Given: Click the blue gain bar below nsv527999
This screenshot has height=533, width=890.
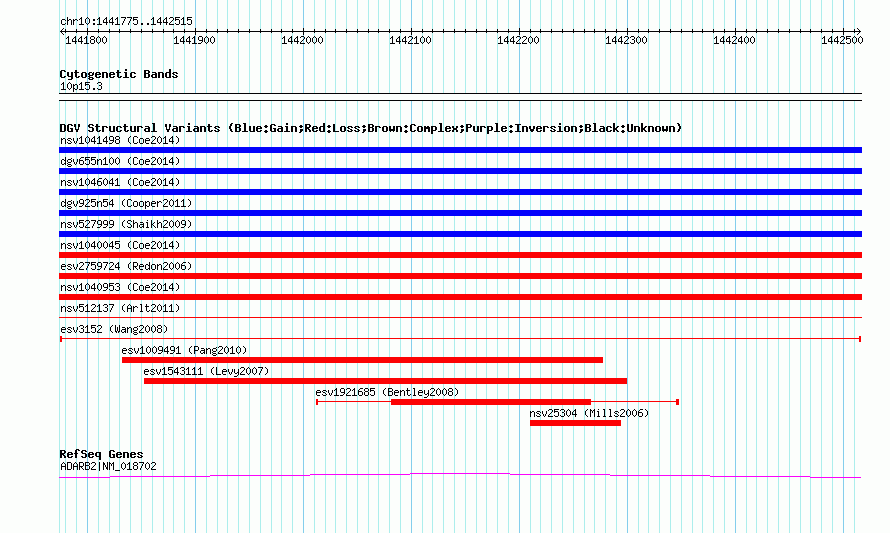Looking at the screenshot, I should (460, 234).
